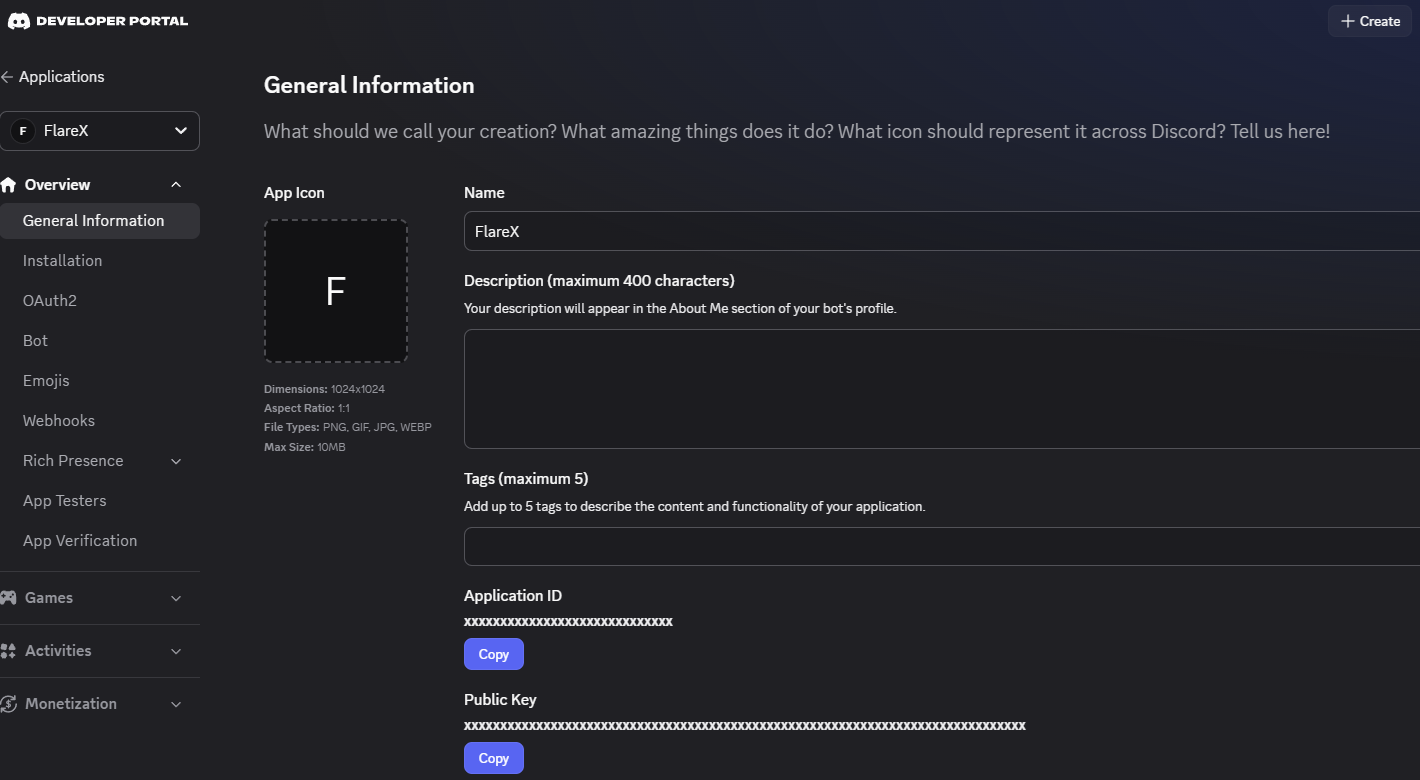This screenshot has width=1420, height=780.
Task: Click the plus icon on the Create button
Action: pos(1348,21)
